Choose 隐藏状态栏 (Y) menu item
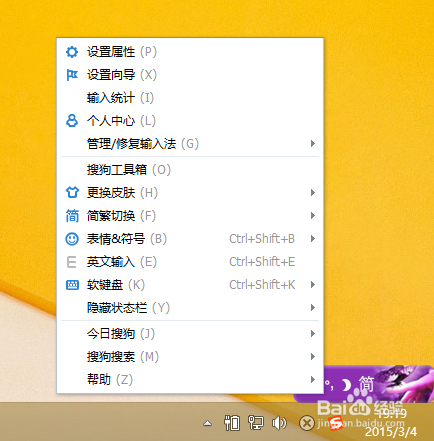This screenshot has width=434, height=441. click(x=190, y=308)
